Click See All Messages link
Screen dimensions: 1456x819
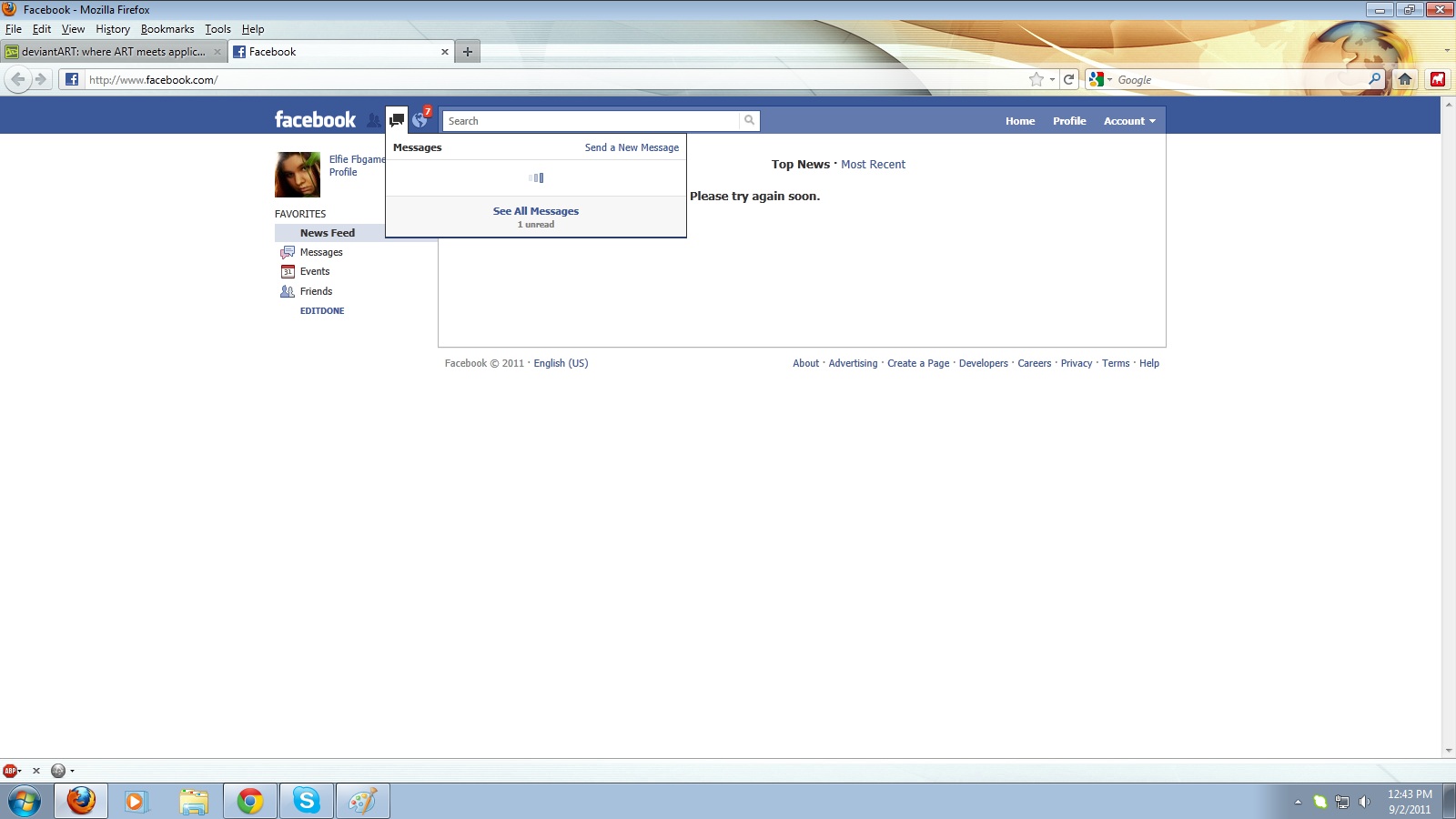[536, 211]
